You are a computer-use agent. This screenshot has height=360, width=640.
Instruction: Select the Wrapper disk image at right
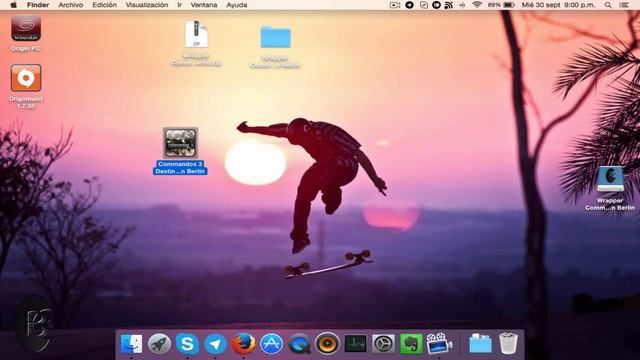[610, 179]
